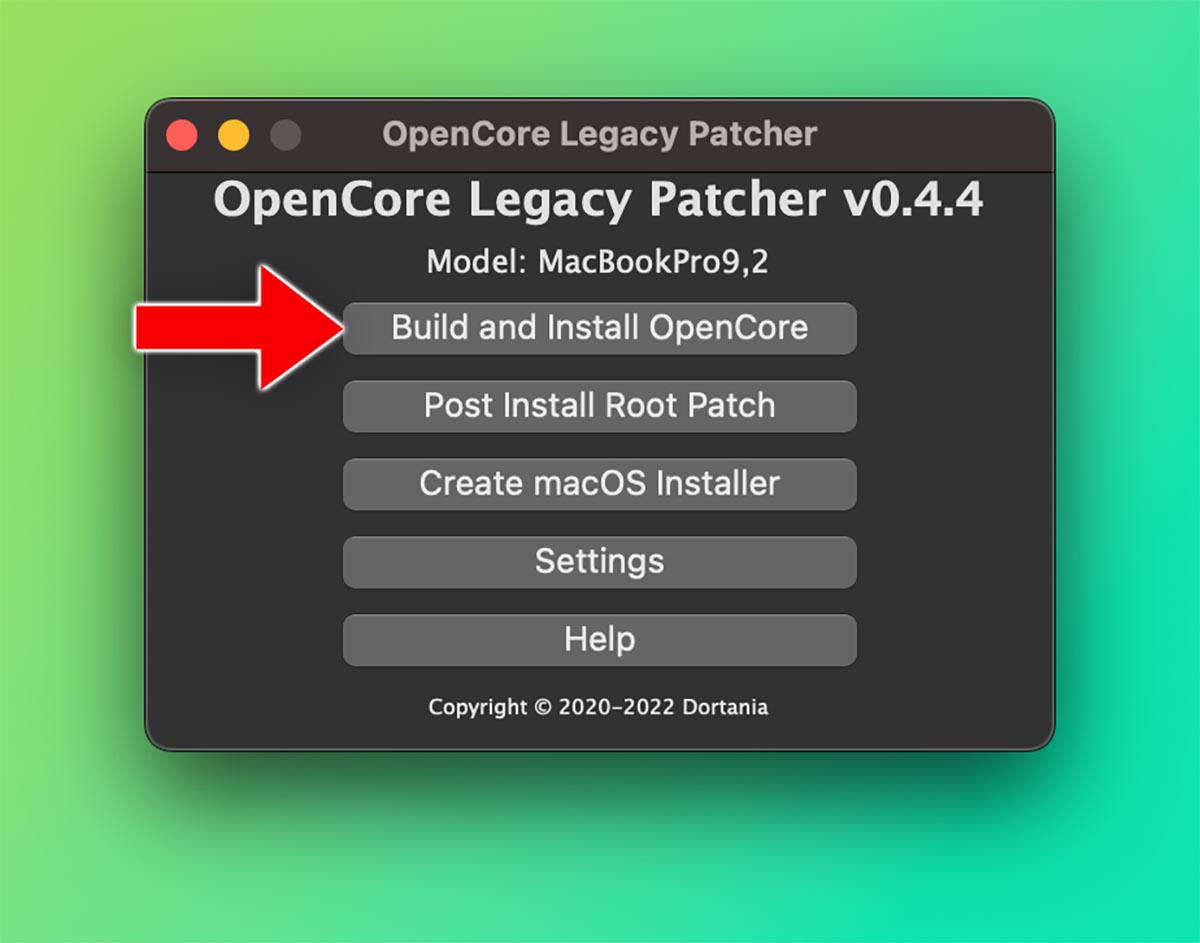
Task: Click the empty dark area right of Help
Action: coord(953,640)
